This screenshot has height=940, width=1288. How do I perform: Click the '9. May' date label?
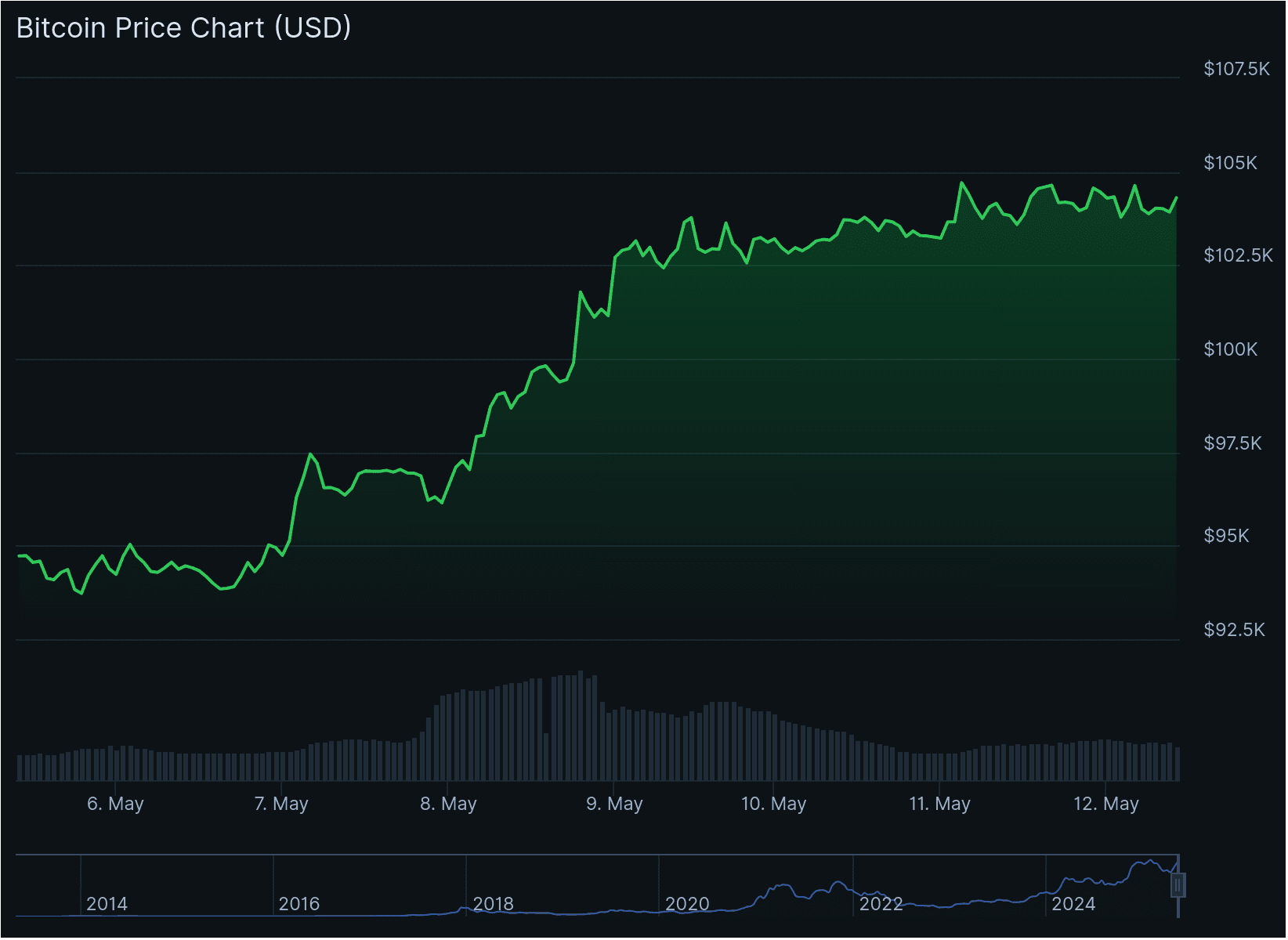click(614, 804)
